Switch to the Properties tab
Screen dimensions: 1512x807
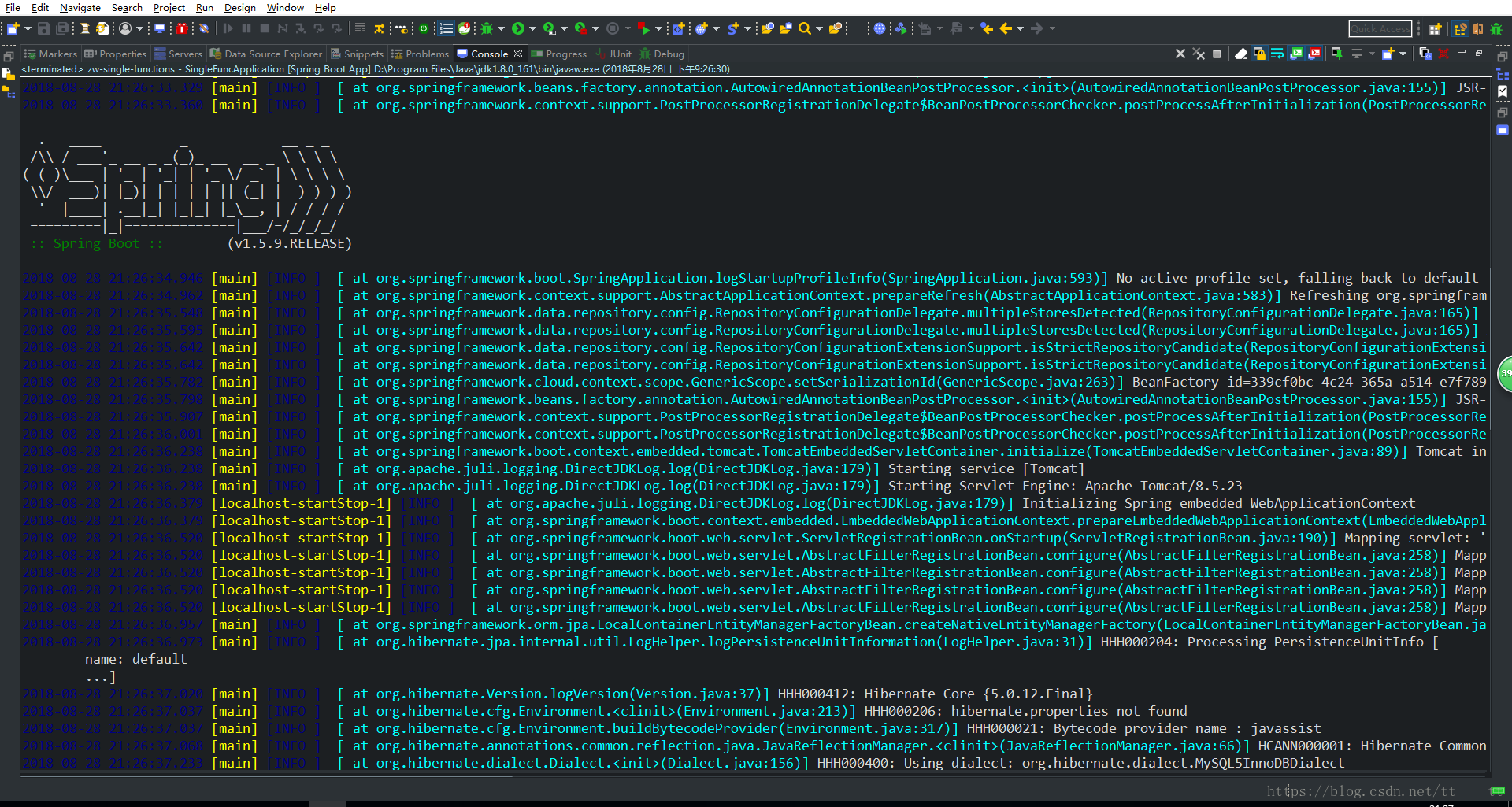point(116,54)
